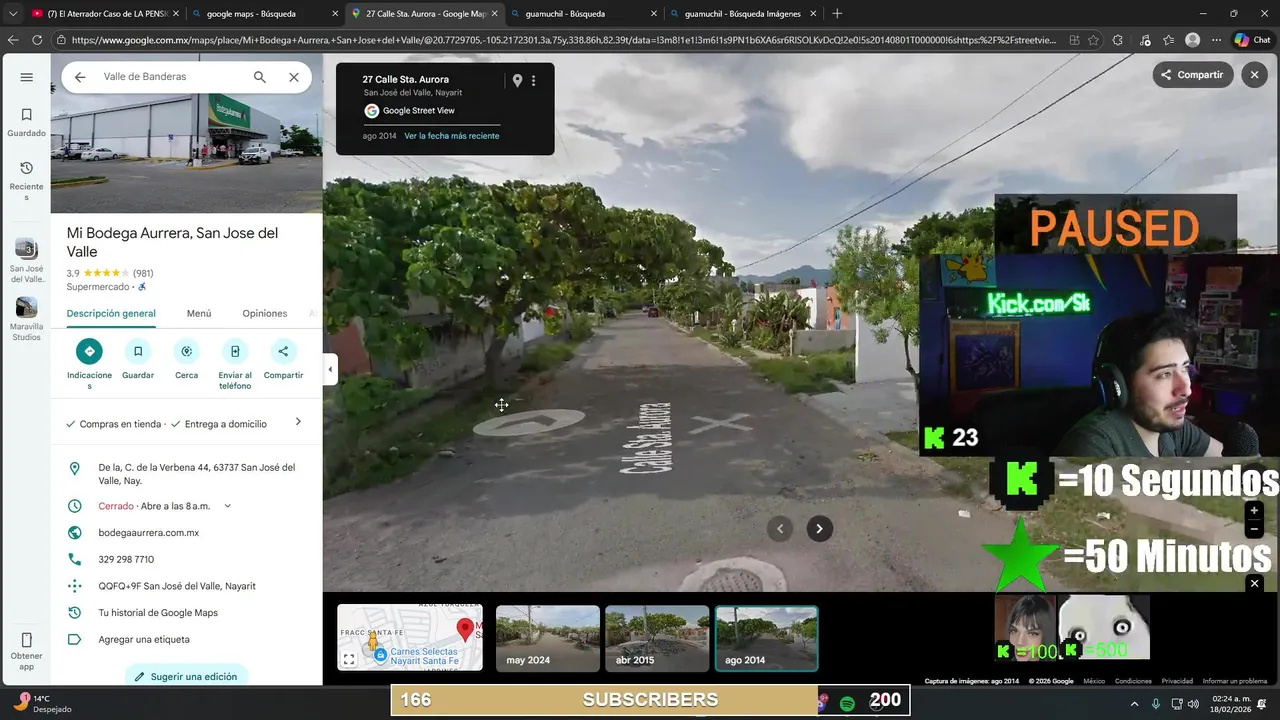Open Maravilla Studios recent item
Screen dimensions: 1280x720
click(27, 319)
